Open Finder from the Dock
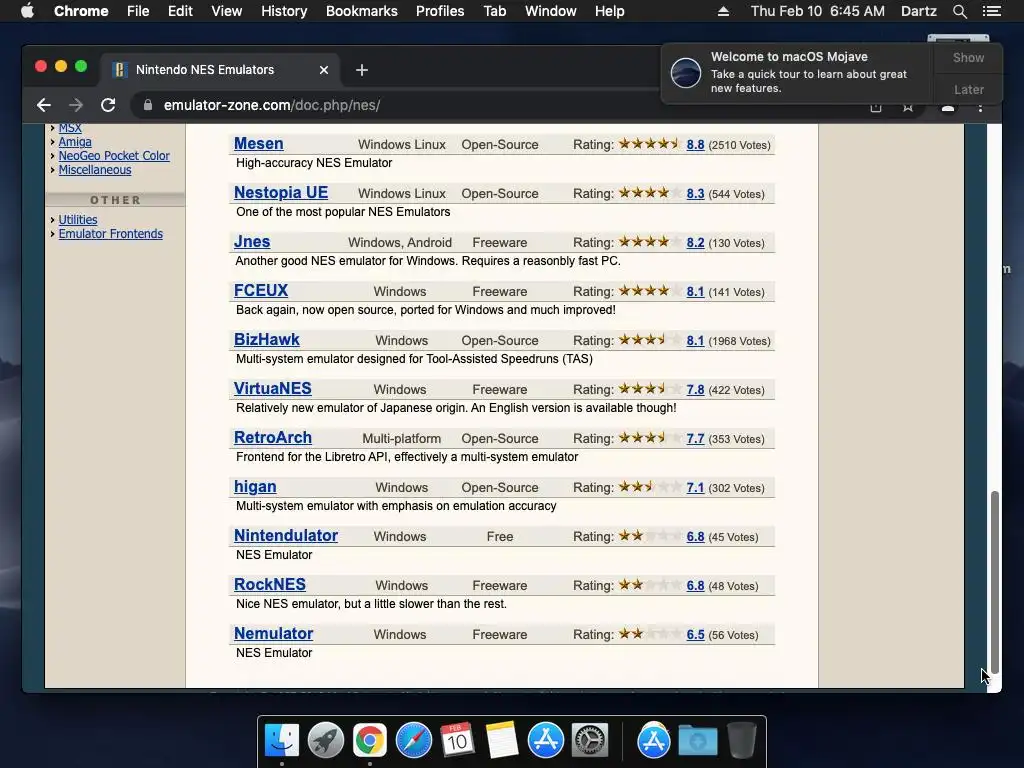 point(282,741)
